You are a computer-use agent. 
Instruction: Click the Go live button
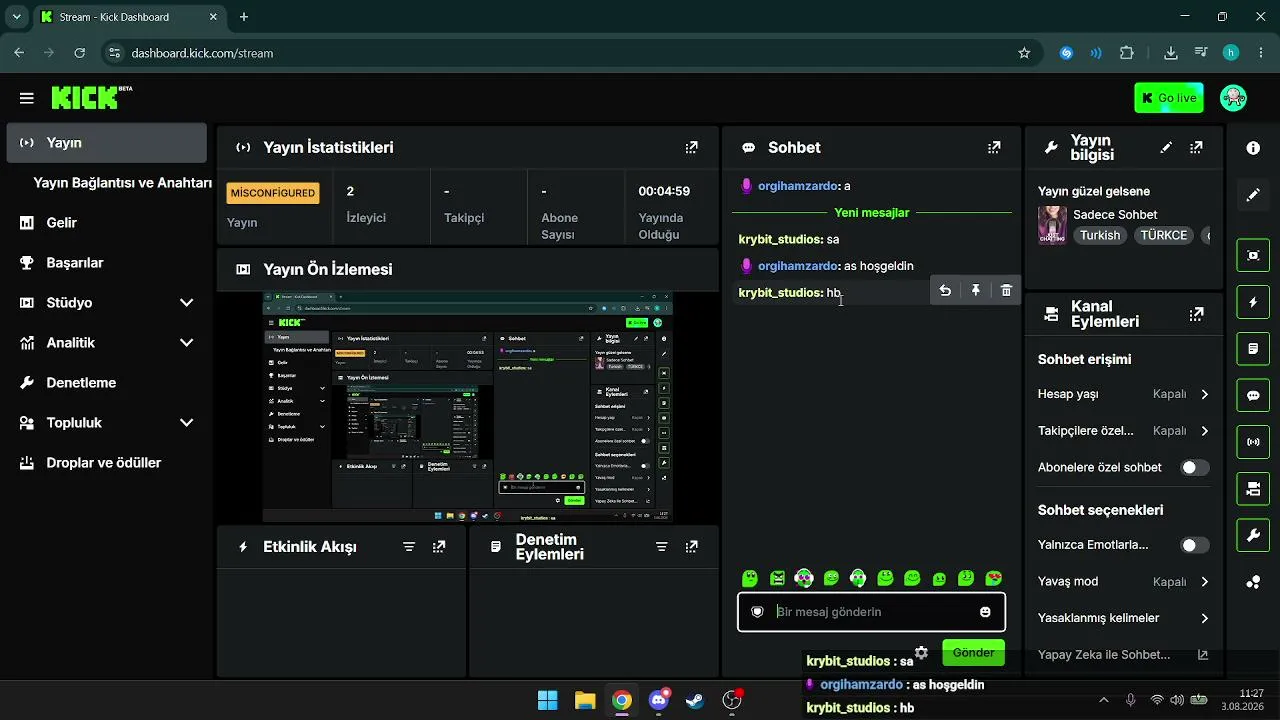click(1169, 98)
